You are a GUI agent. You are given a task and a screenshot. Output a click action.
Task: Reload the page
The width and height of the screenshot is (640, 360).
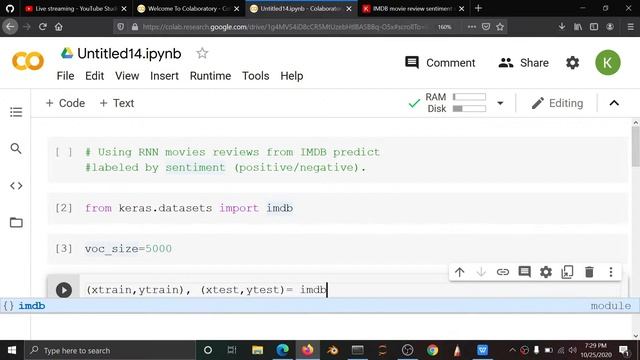coord(42,27)
